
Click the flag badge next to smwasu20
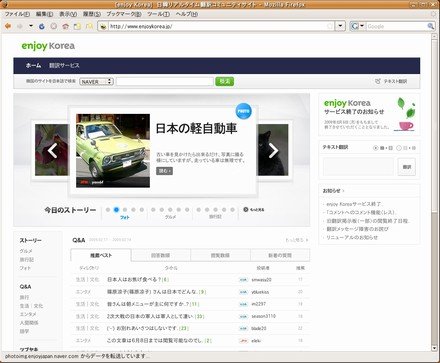click(243, 280)
